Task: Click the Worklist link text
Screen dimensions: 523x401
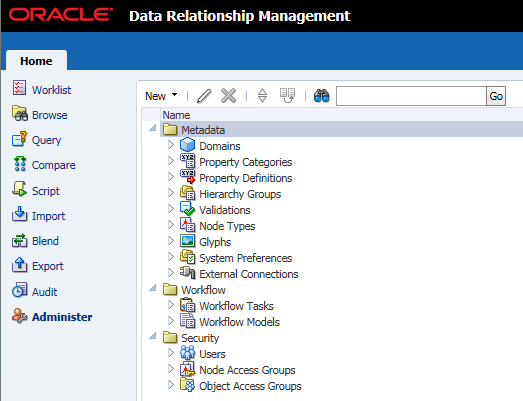Action: (51, 90)
